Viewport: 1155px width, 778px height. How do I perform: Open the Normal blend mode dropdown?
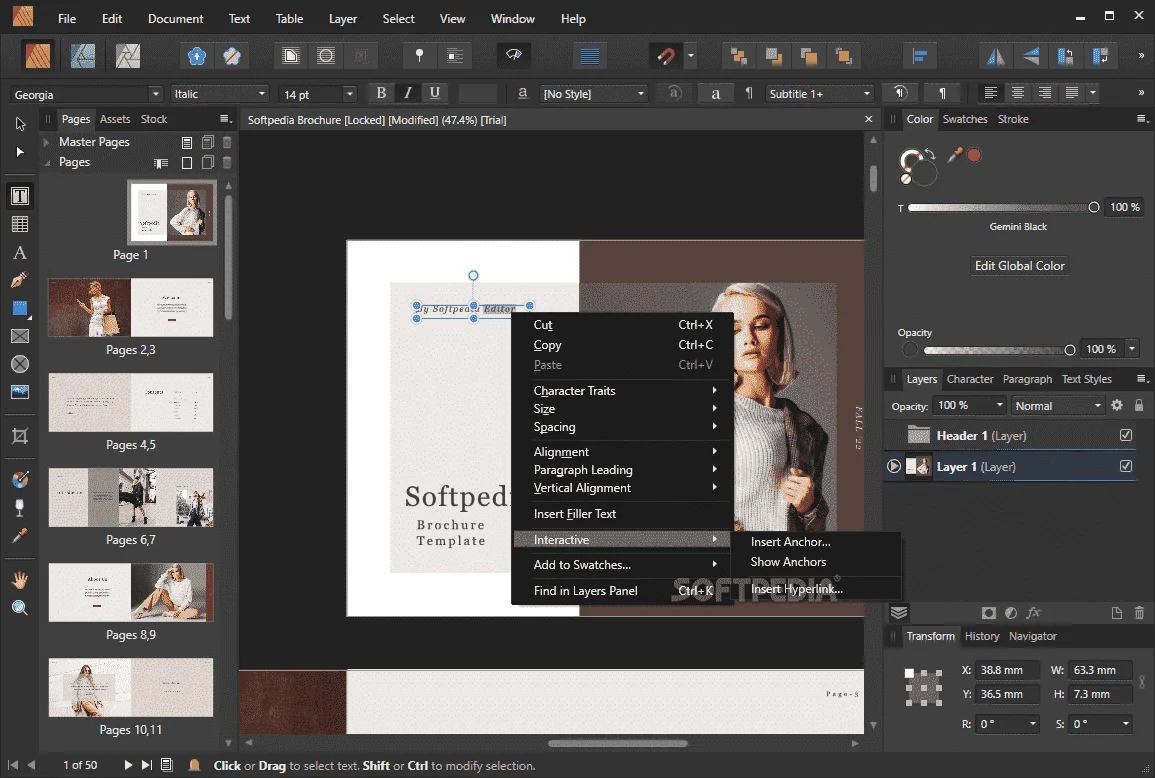(x=1057, y=406)
